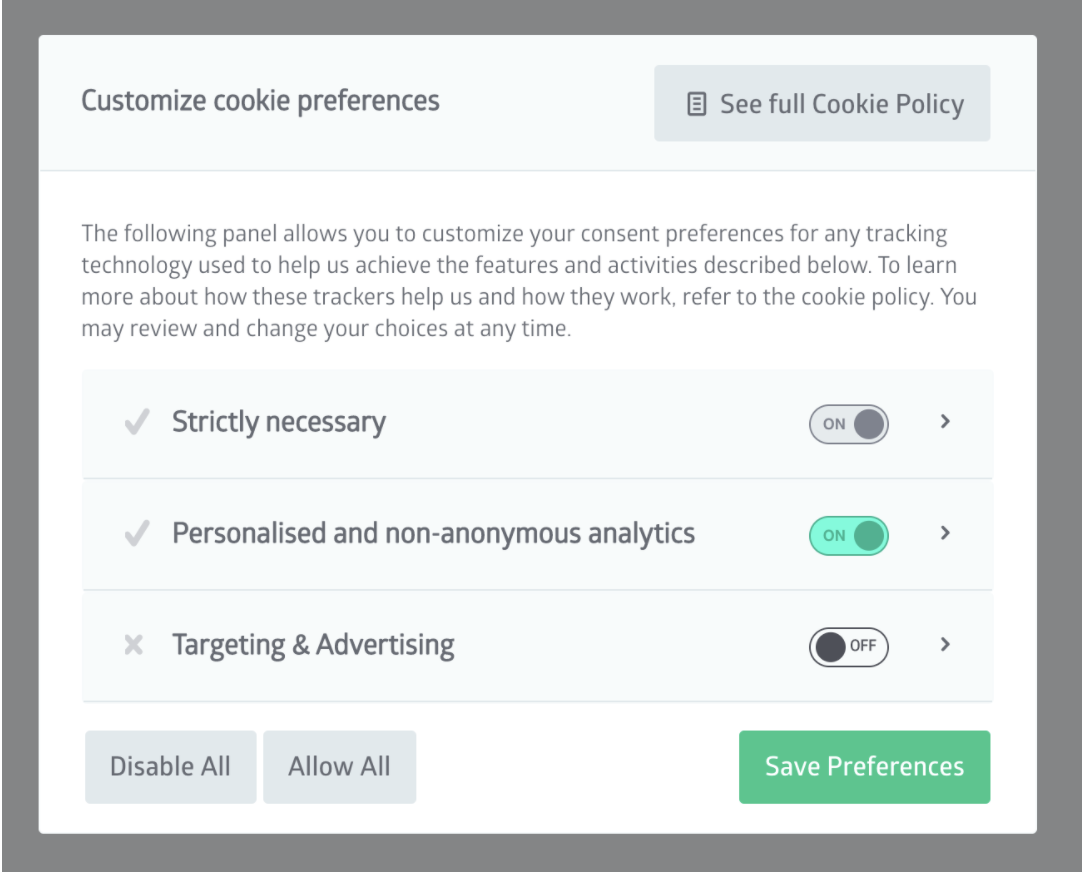1084x872 pixels.
Task: Toggle the Strictly necessary switch
Action: coord(848,424)
